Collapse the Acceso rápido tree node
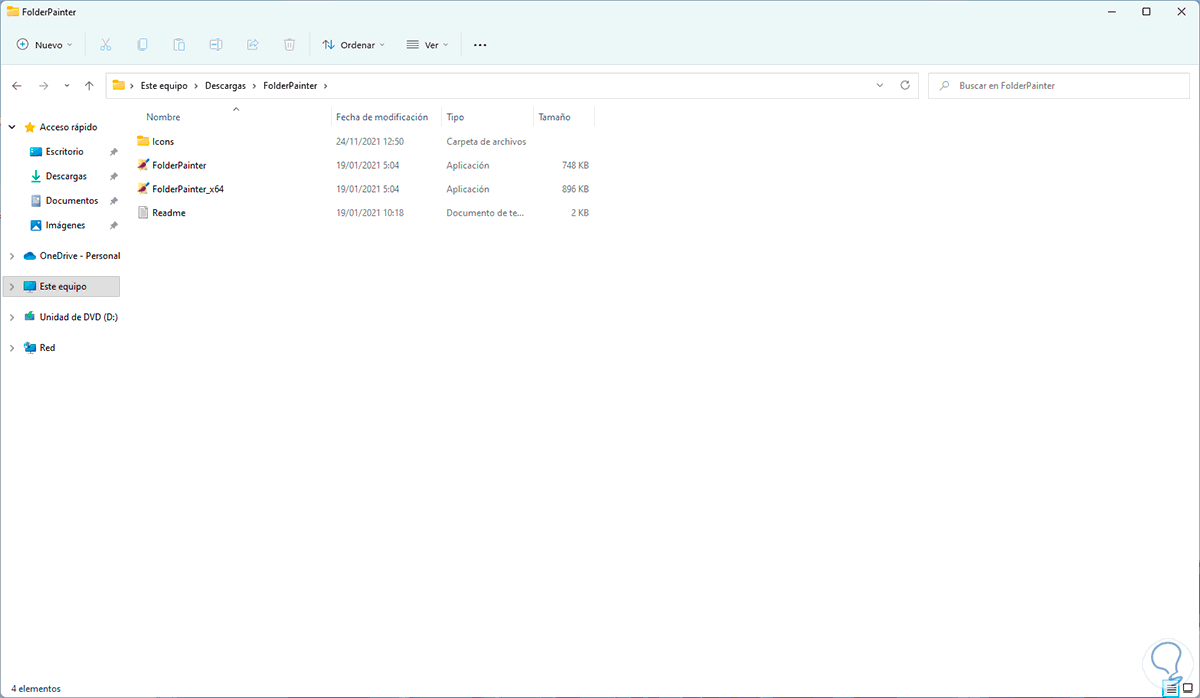 coord(12,127)
